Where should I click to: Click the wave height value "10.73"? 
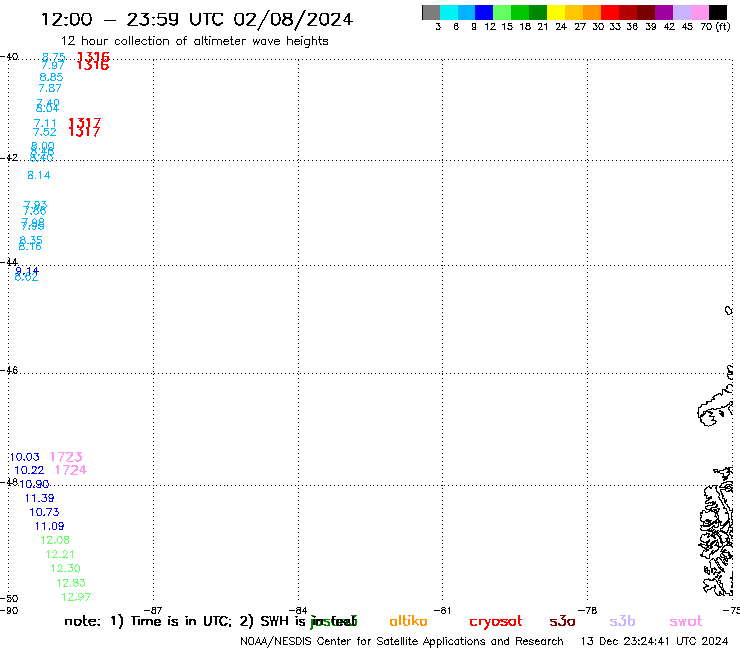coord(44,512)
